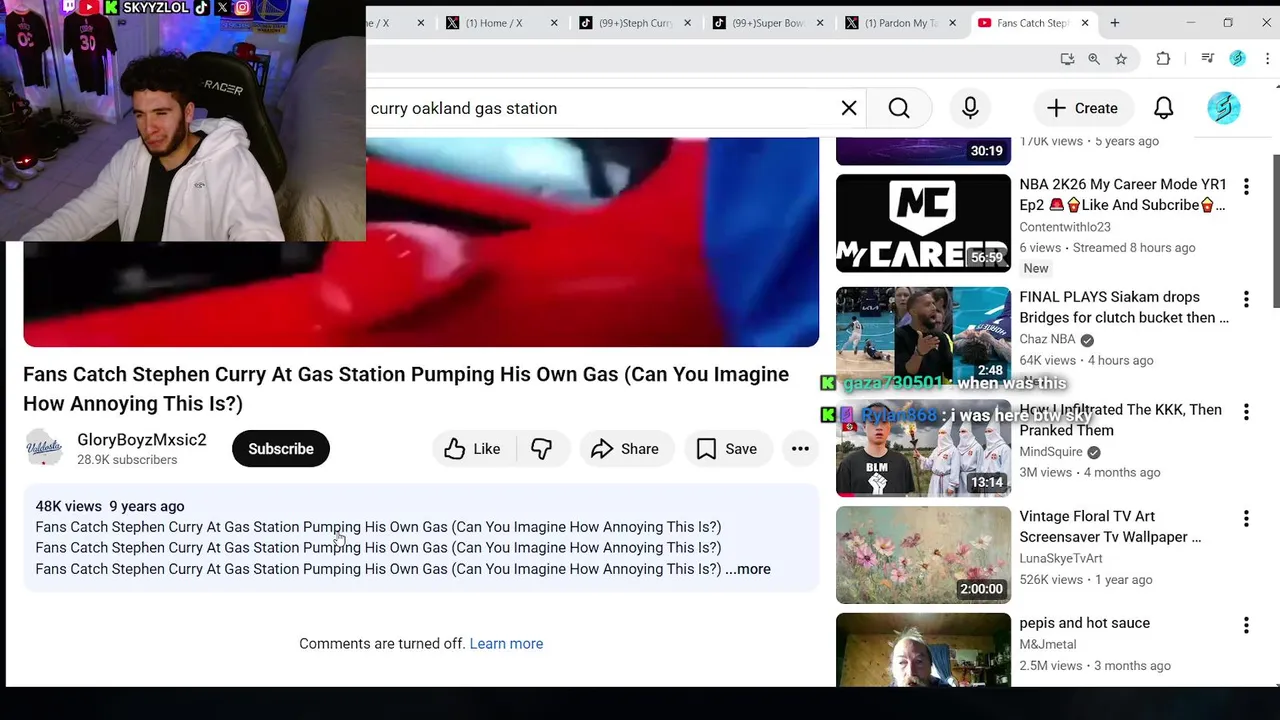Screen dimensions: 1280x720
Task: Open the more actions menu beside Save
Action: (800, 449)
